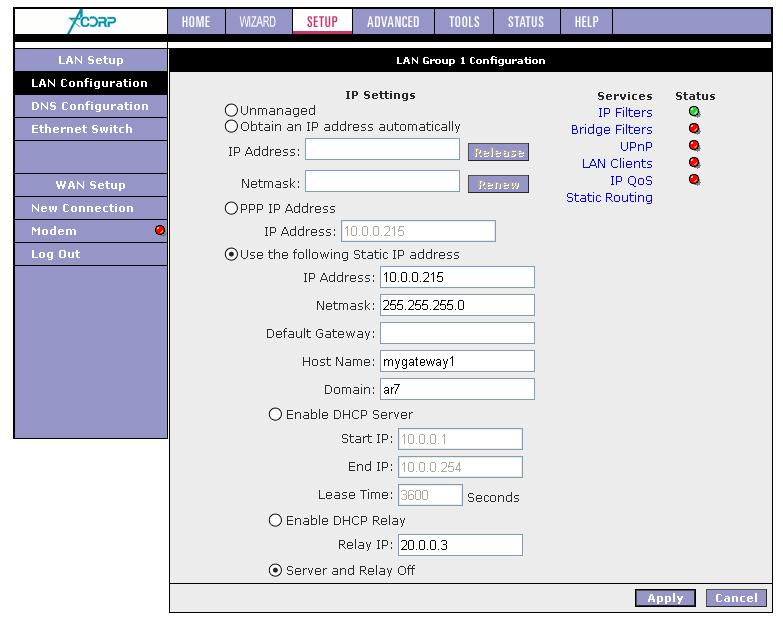
Task: Click the static IP Address field 10.0.0.215
Action: 457,277
